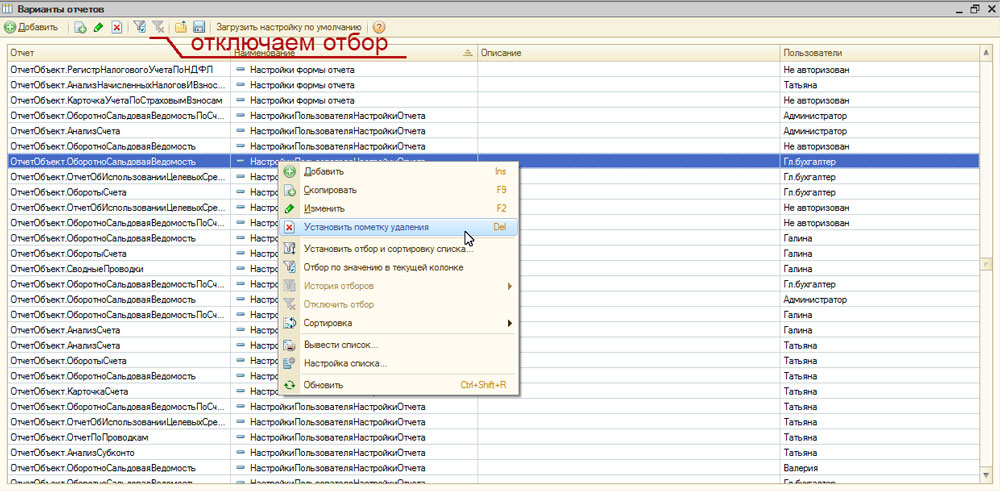
Task: Click Настройка списка menu entry
Action: click(345, 363)
